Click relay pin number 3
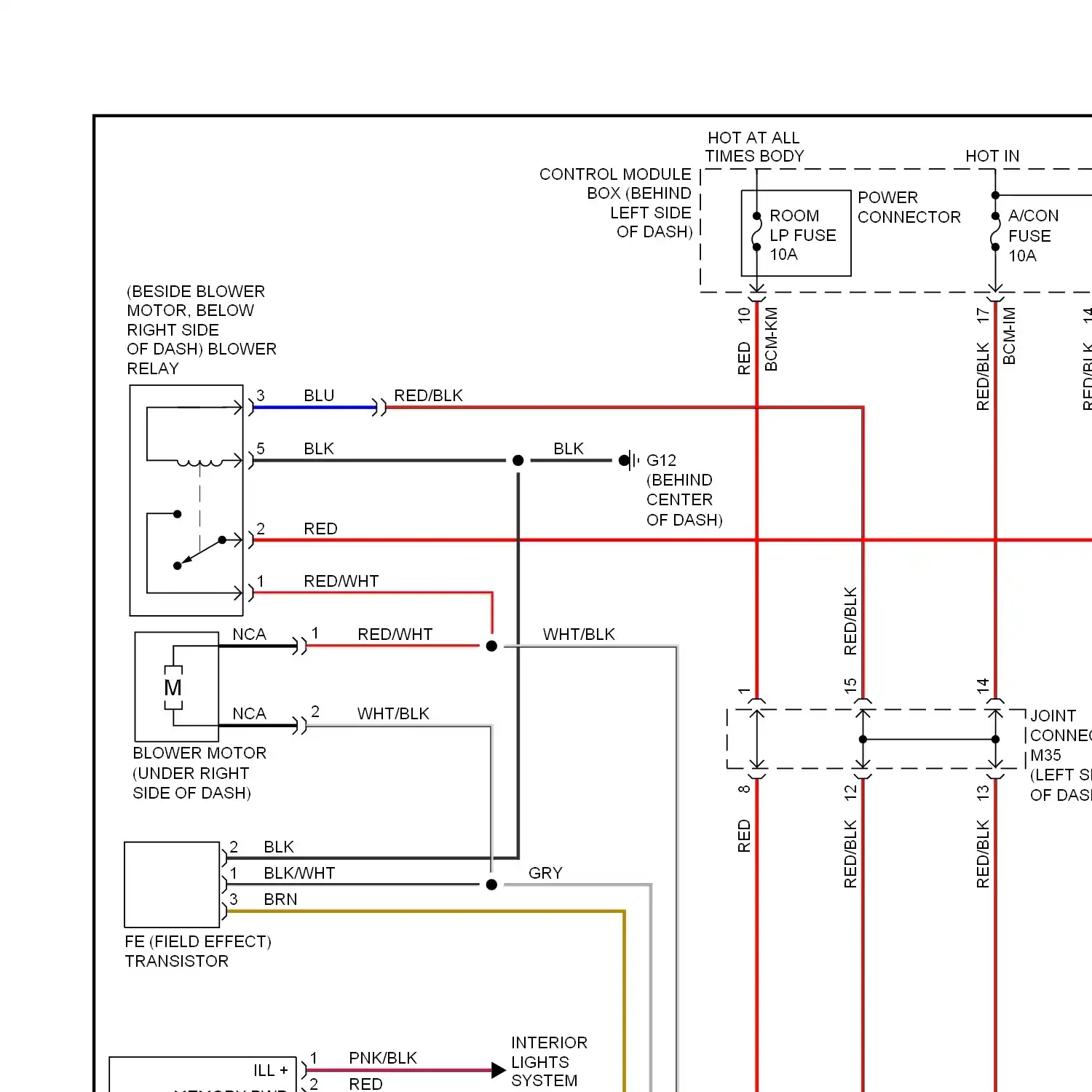Image resolution: width=1092 pixels, height=1092 pixels. (261, 395)
